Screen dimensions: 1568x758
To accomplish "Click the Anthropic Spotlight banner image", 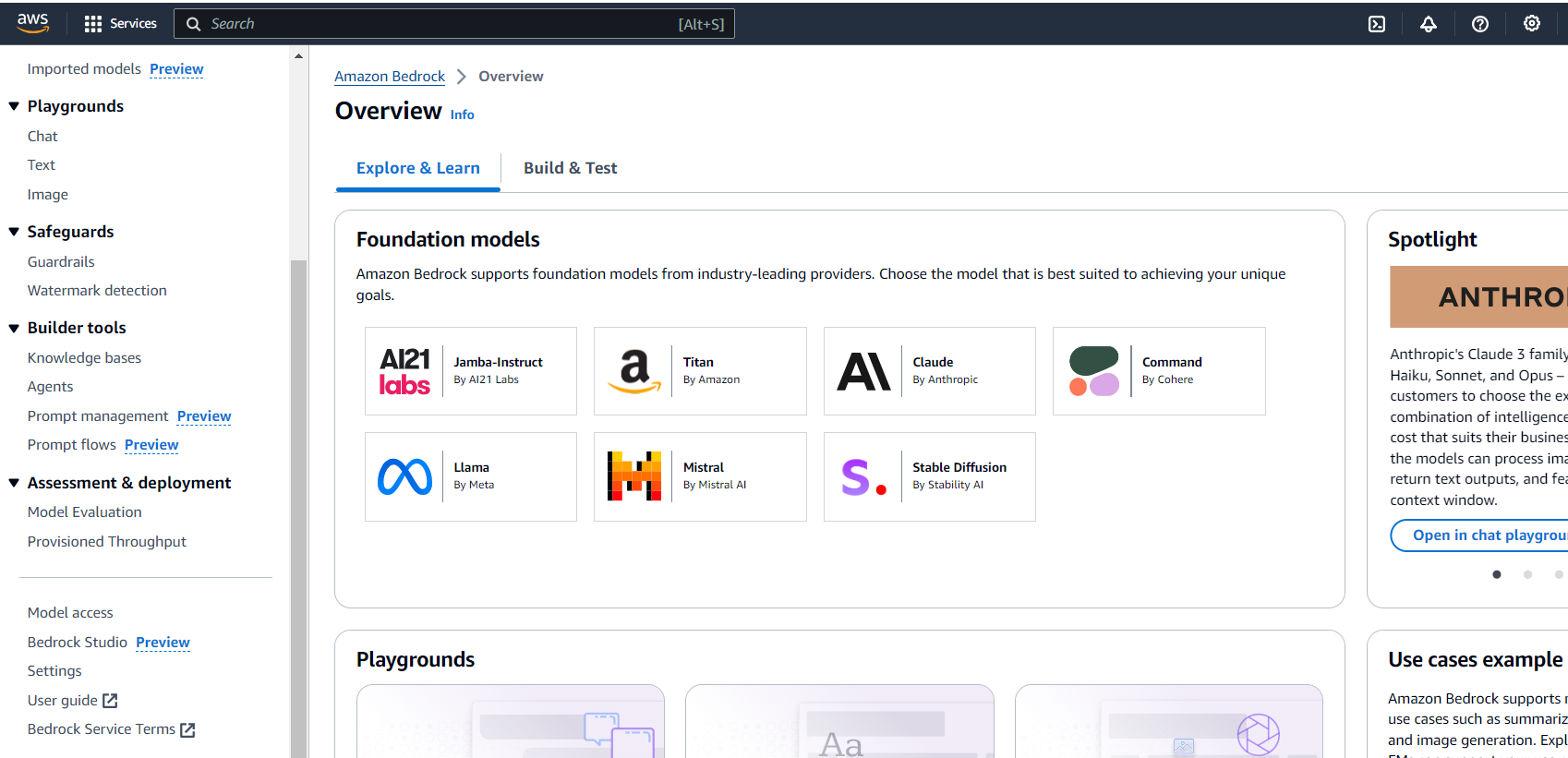I will point(1479,297).
